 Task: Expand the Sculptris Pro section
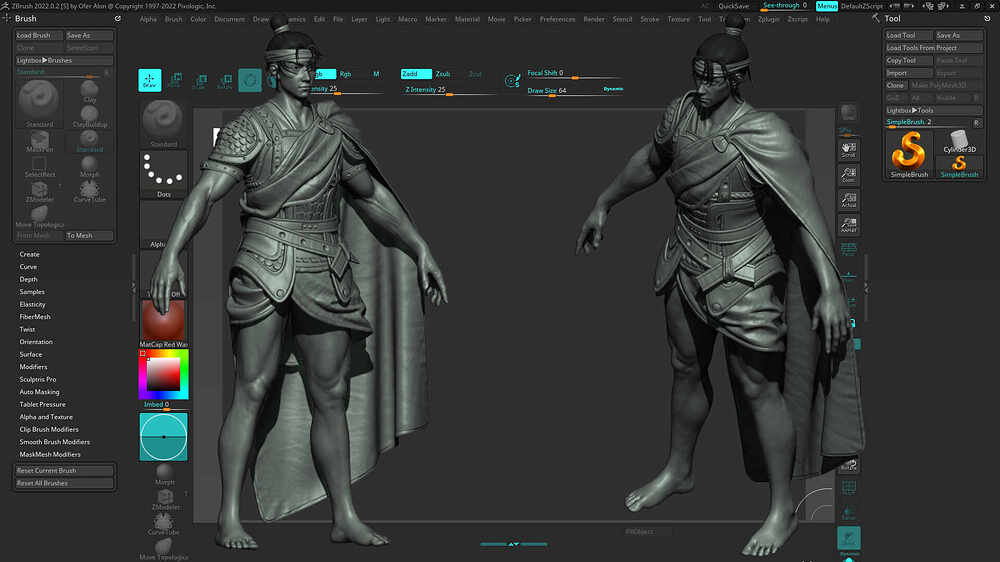pyautogui.click(x=38, y=379)
